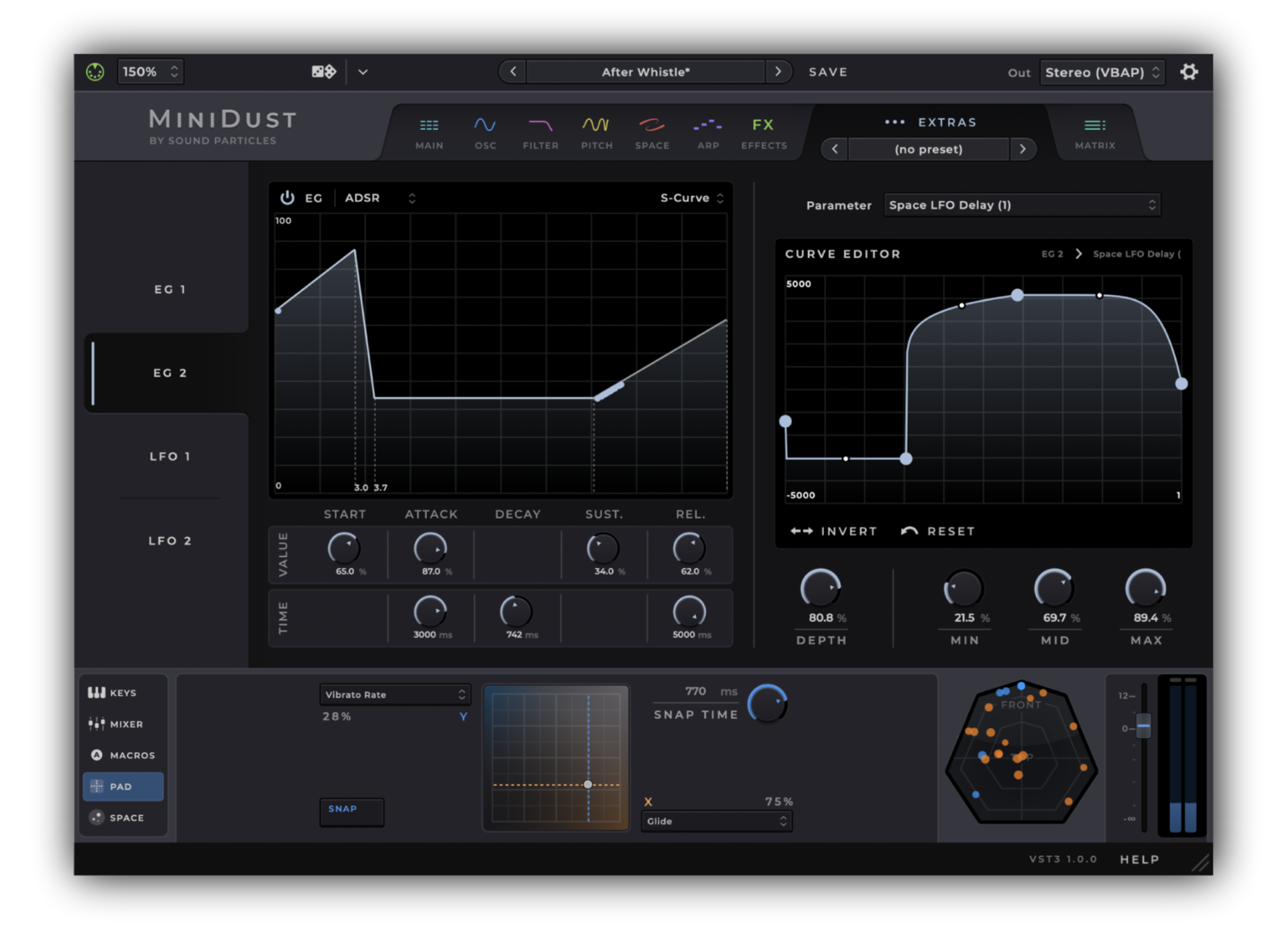Screen dimensions: 1288x929
Task: Toggle the EG power button
Action: (x=287, y=198)
